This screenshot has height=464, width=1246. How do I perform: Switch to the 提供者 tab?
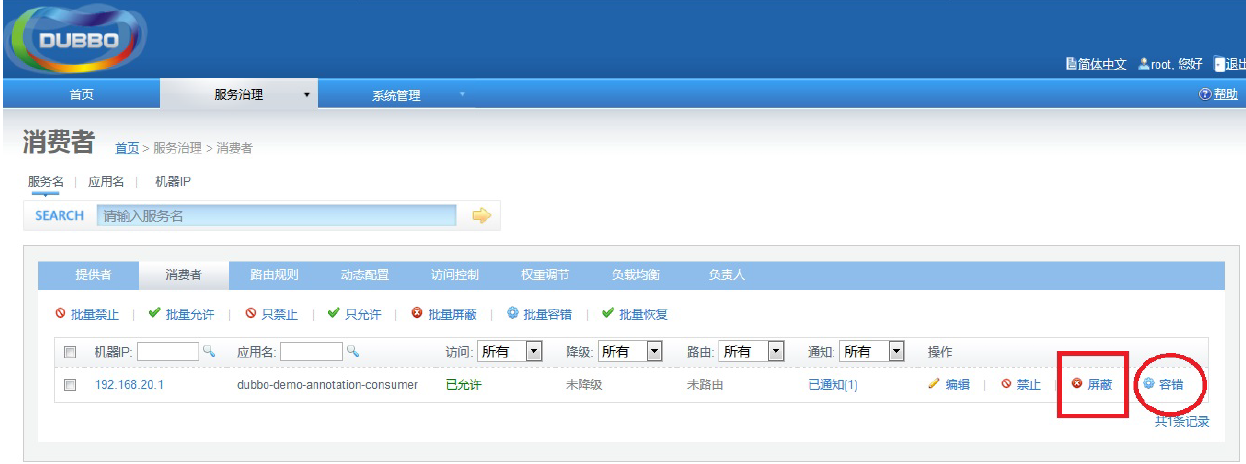(x=93, y=275)
